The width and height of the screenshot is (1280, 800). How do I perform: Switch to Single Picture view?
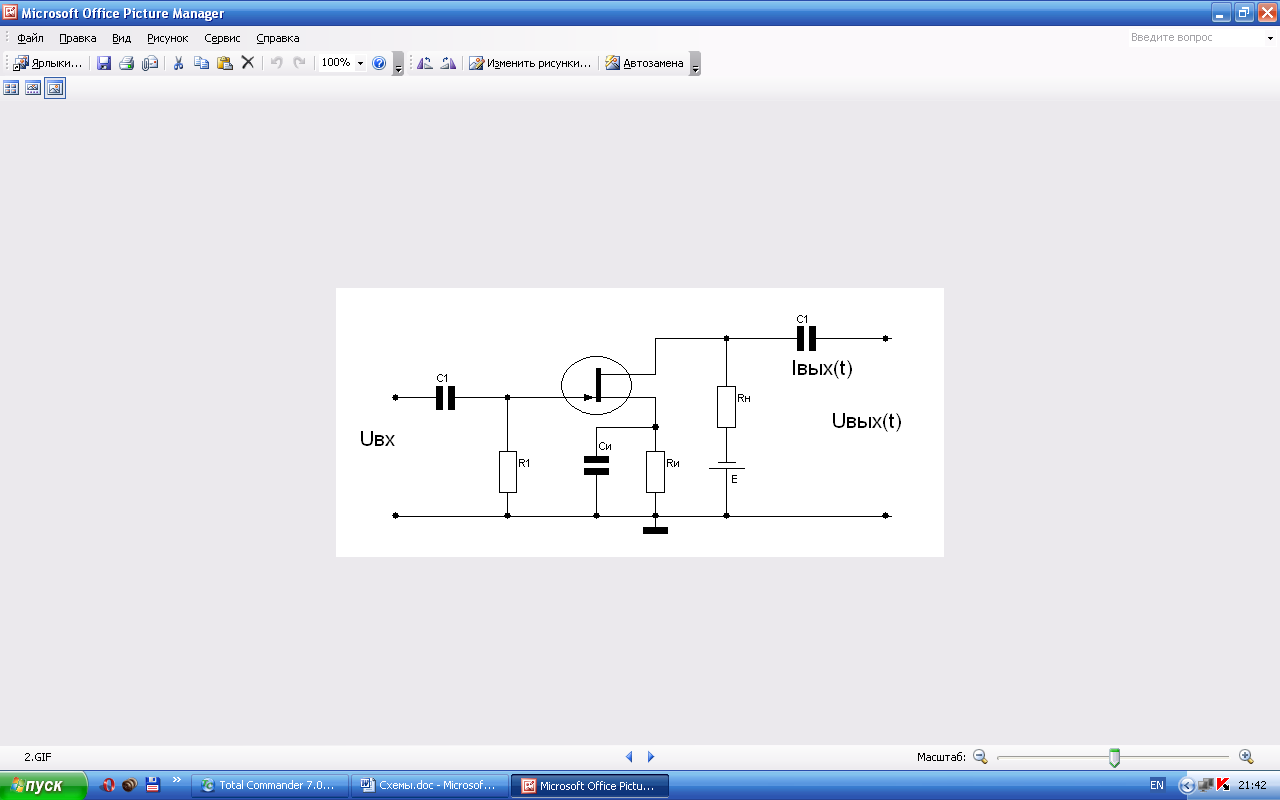pos(55,88)
